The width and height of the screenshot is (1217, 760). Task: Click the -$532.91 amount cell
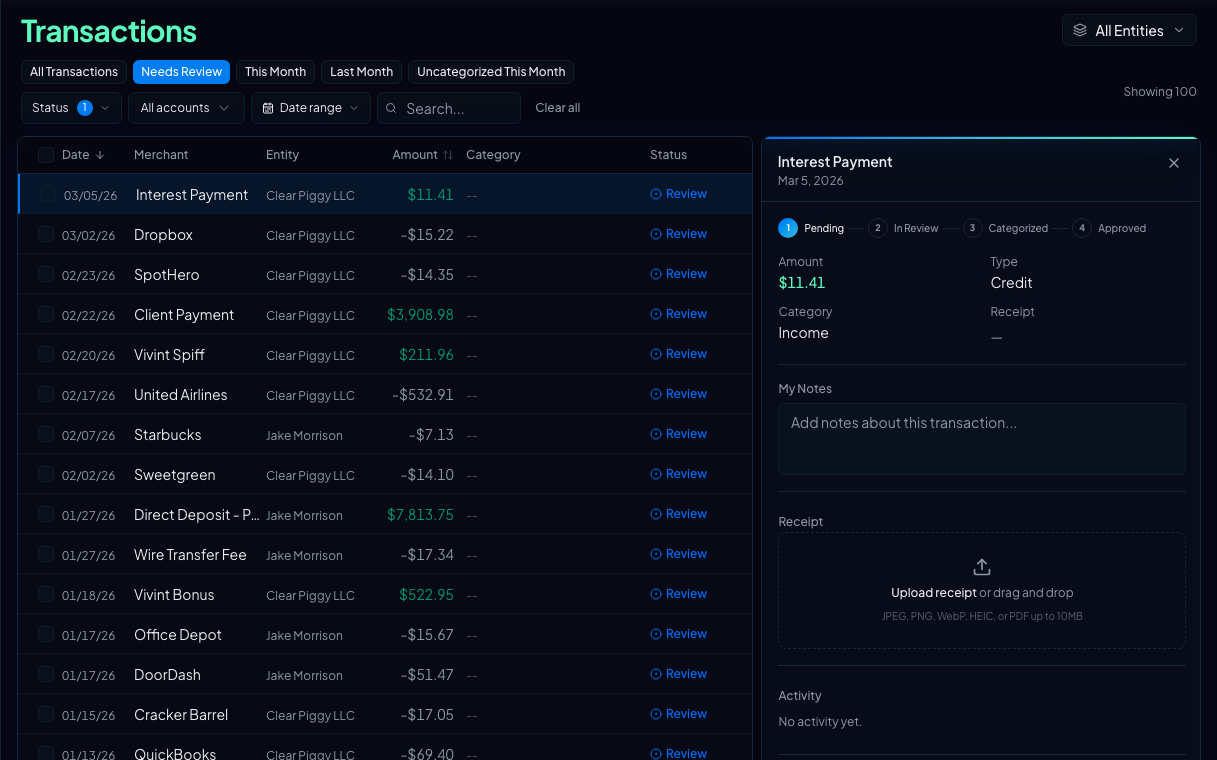(423, 395)
